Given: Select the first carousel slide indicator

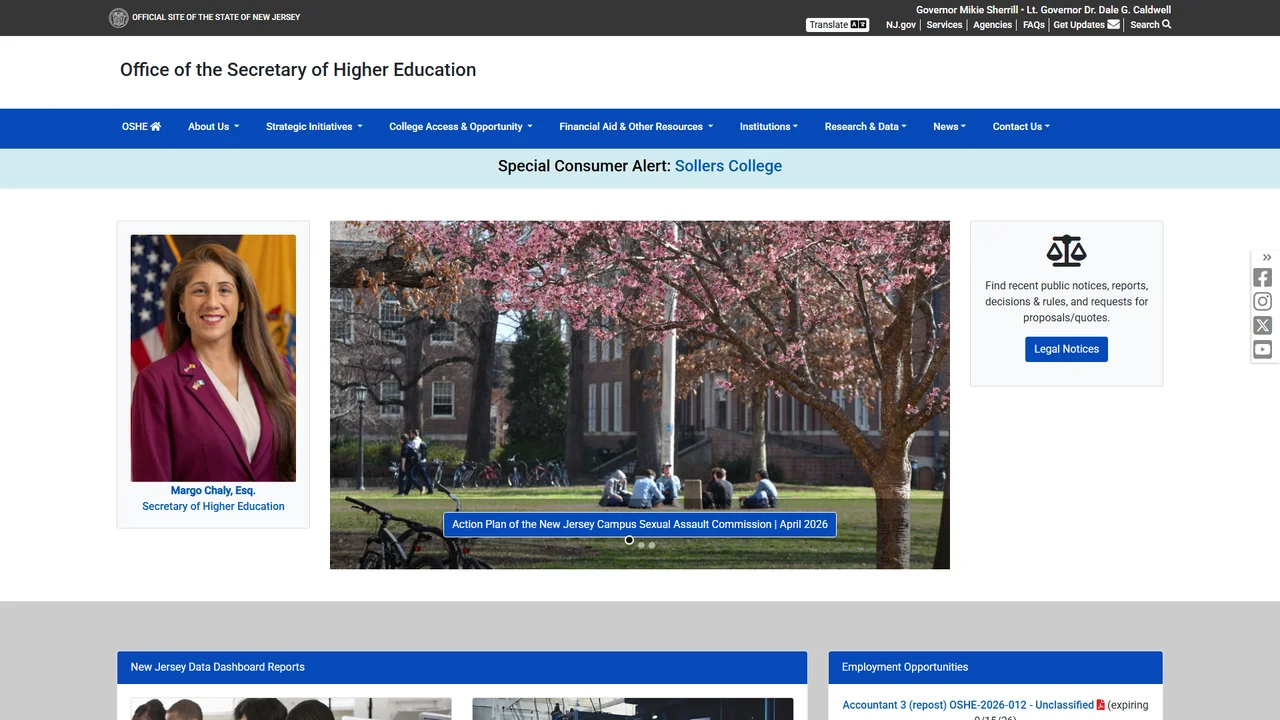Looking at the screenshot, I should [x=629, y=540].
